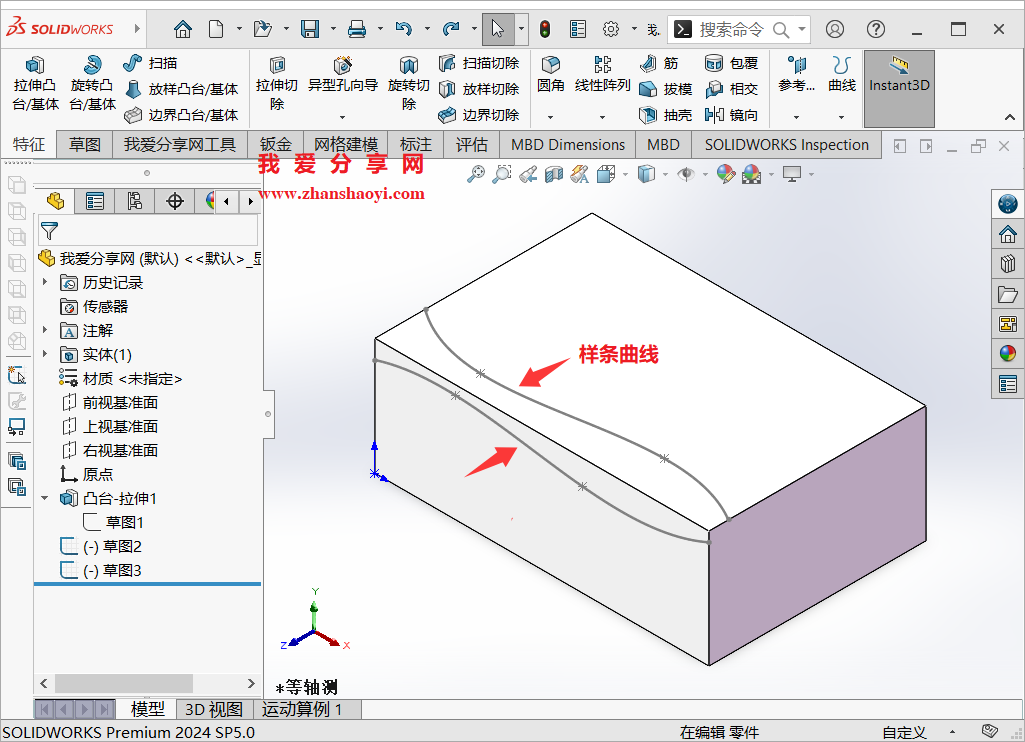
Task: Open the Hole Wizard (异型孔向导) tool
Action: 343,75
